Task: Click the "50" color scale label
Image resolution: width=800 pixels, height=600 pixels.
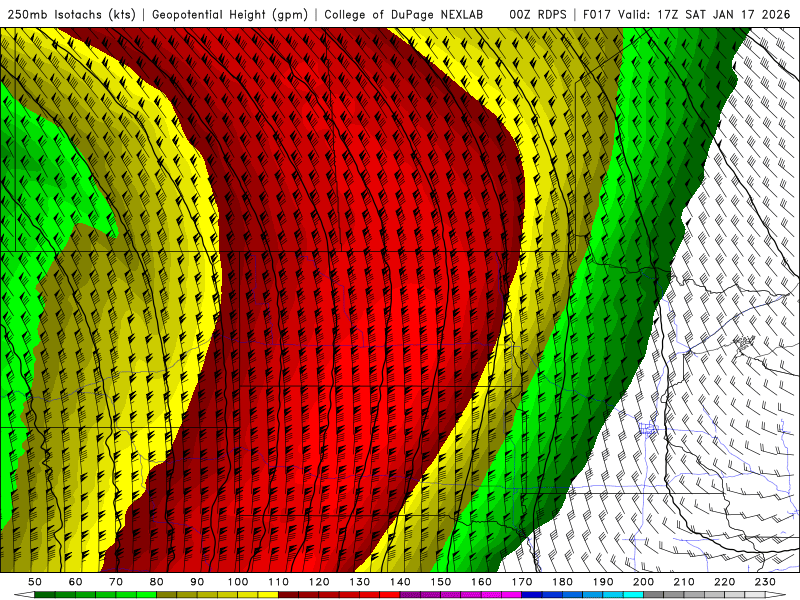Action: coord(35,582)
